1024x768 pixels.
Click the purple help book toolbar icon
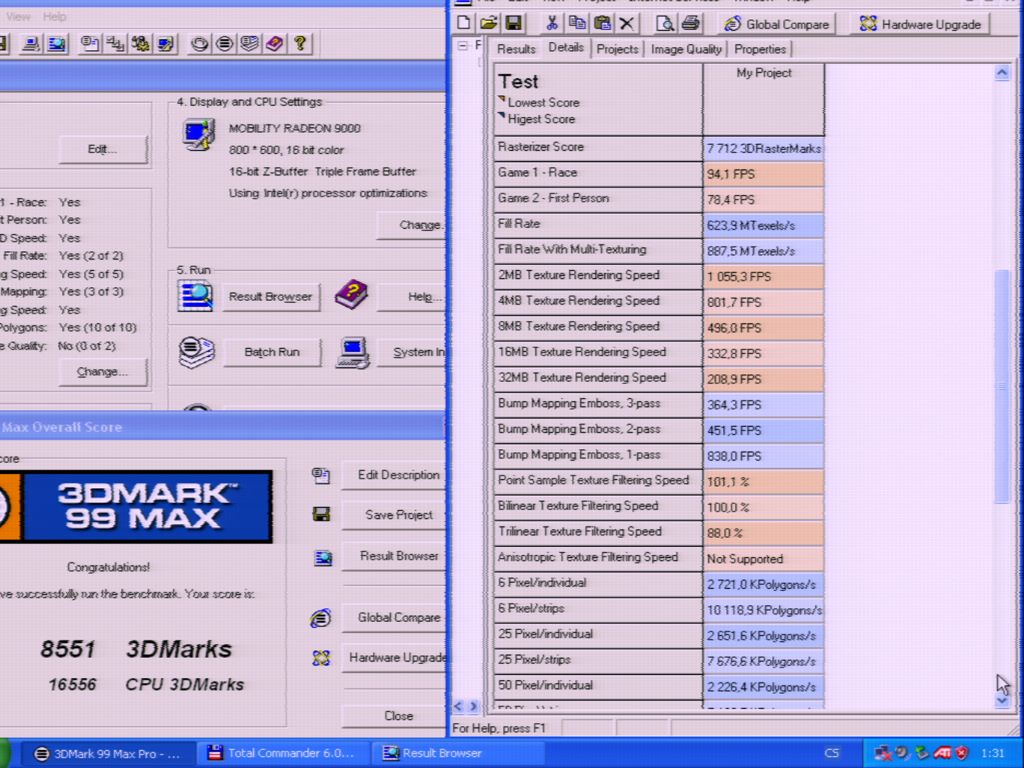point(274,44)
